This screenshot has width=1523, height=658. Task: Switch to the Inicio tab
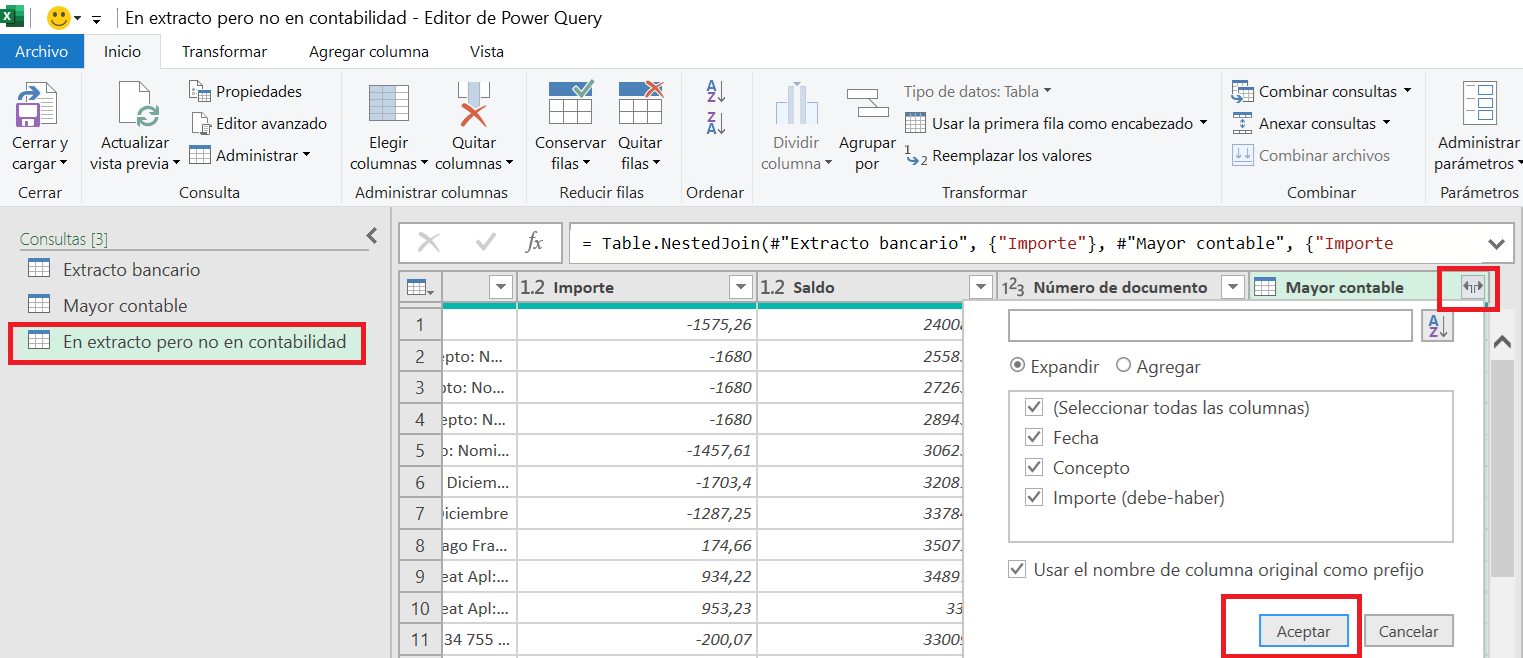[x=123, y=51]
